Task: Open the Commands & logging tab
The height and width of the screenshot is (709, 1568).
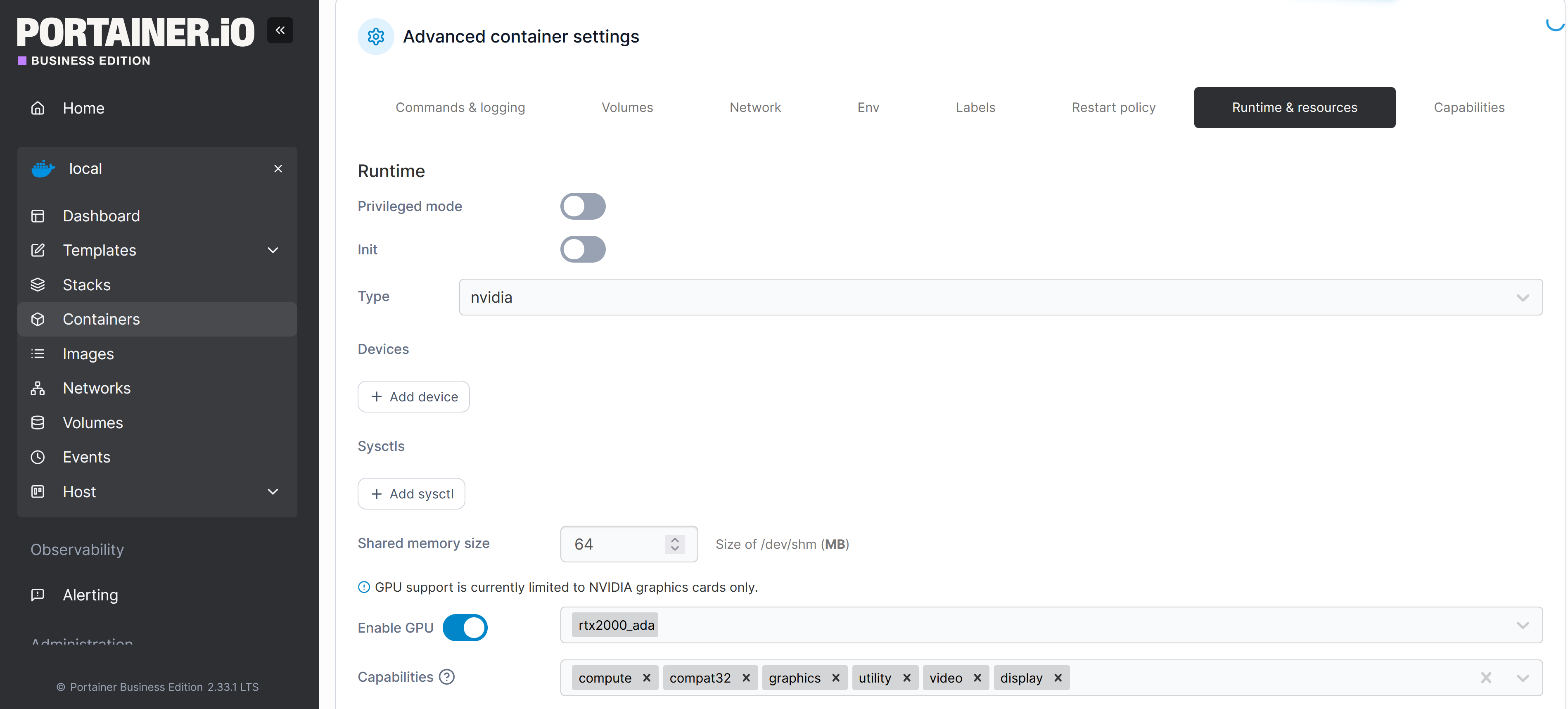Action: pos(460,108)
